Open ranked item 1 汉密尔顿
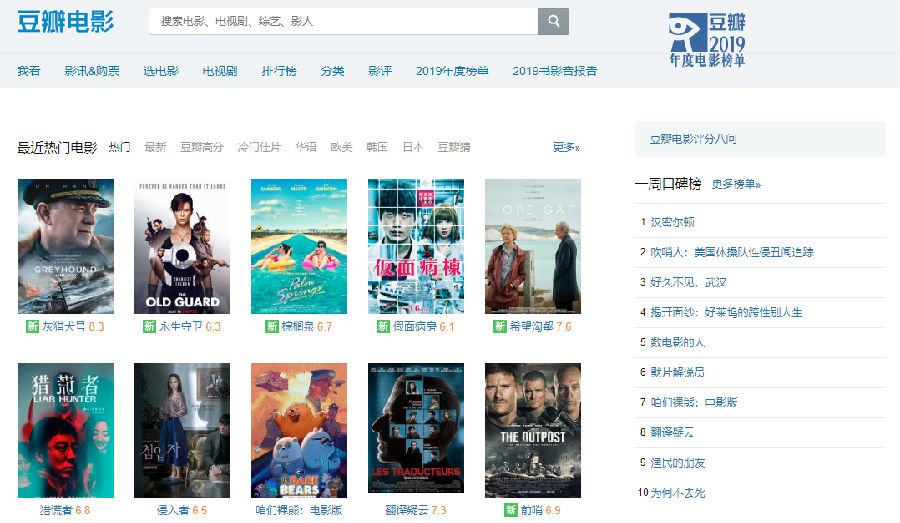This screenshot has width=900, height=523. (672, 222)
